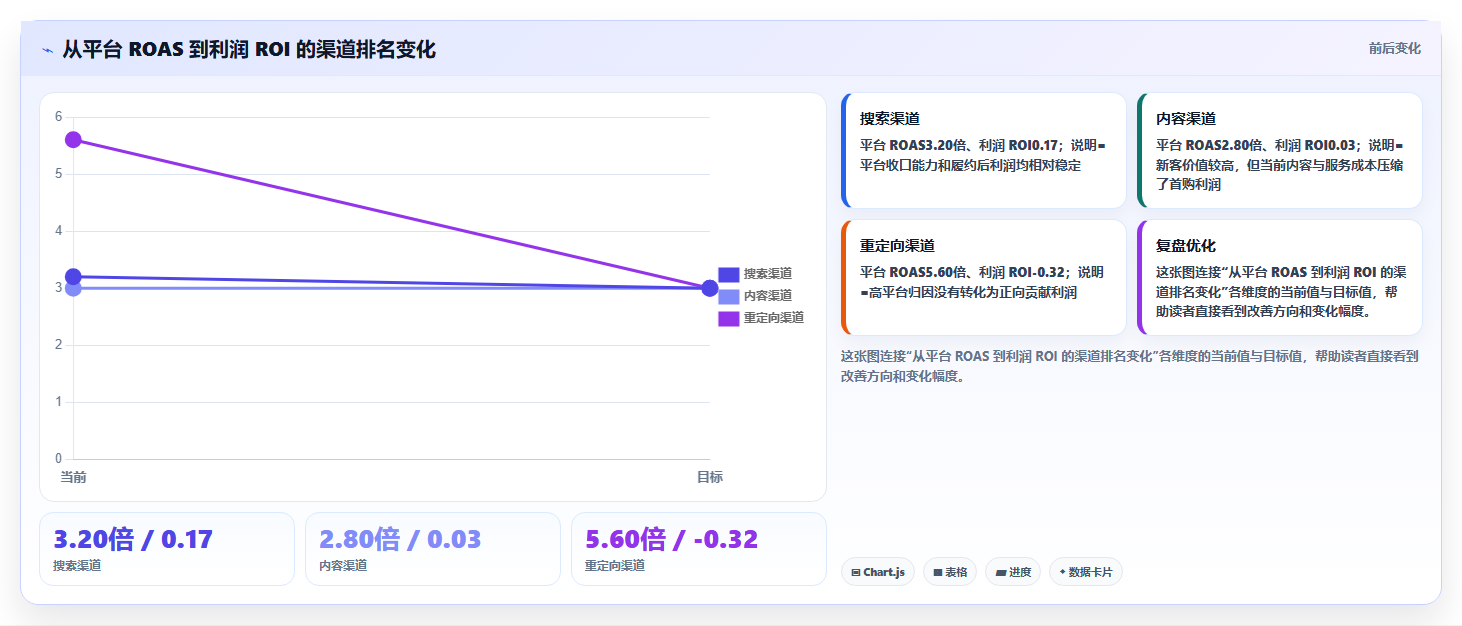Click the data point at 目标
Screen dimensions: 1462x626
(x=710, y=288)
